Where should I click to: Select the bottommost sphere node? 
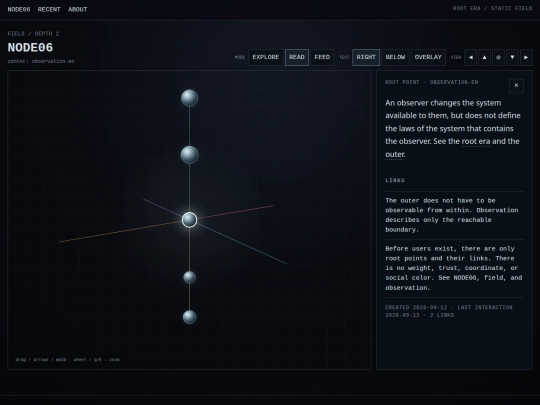click(189, 317)
